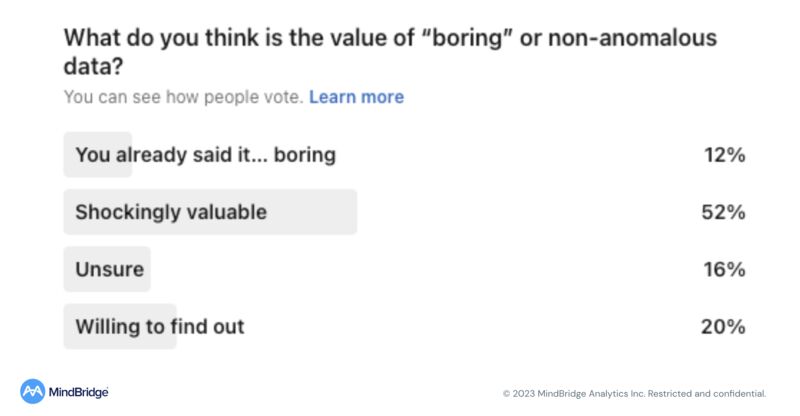Click the 16% vote percentage
Image resolution: width=800 pixels, height=416 pixels.
[724, 269]
